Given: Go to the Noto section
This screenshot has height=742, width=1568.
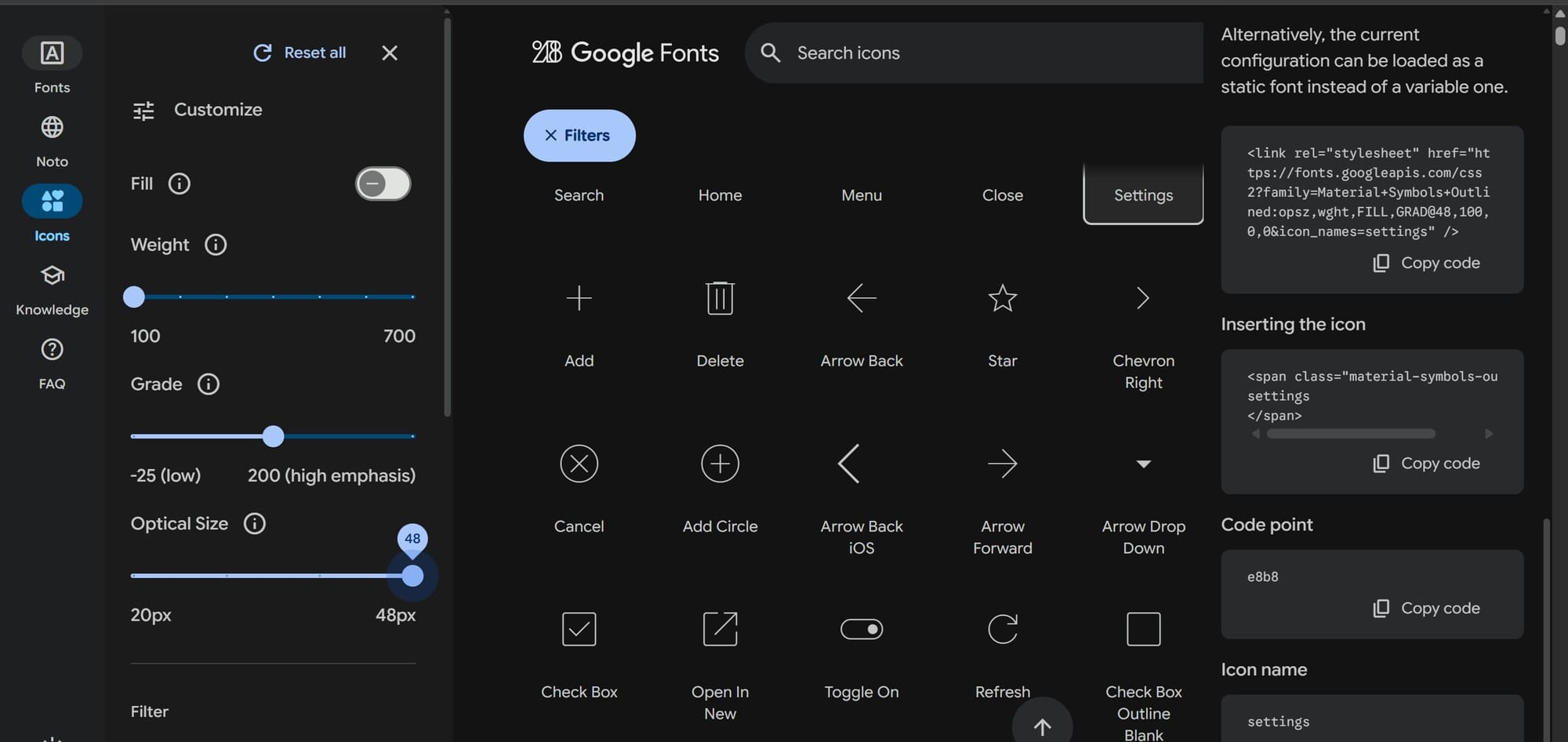Looking at the screenshot, I should (52, 140).
